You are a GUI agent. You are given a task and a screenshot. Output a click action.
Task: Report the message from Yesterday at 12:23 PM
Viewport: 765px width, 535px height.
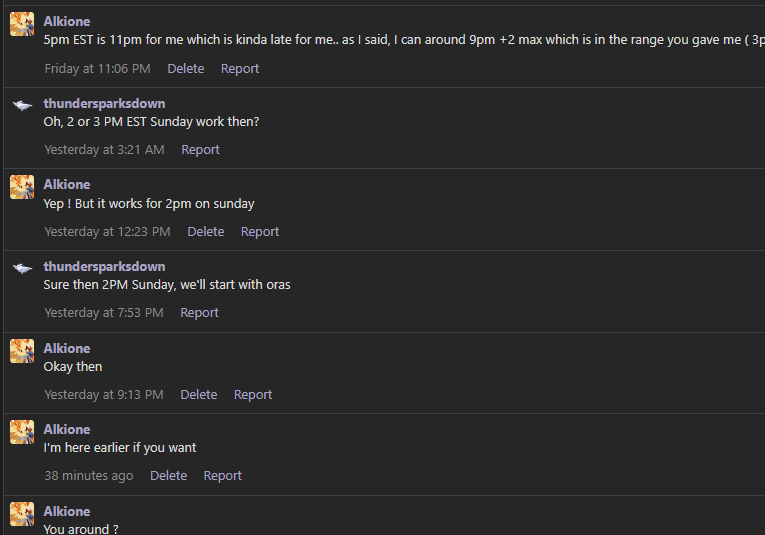[x=260, y=232]
